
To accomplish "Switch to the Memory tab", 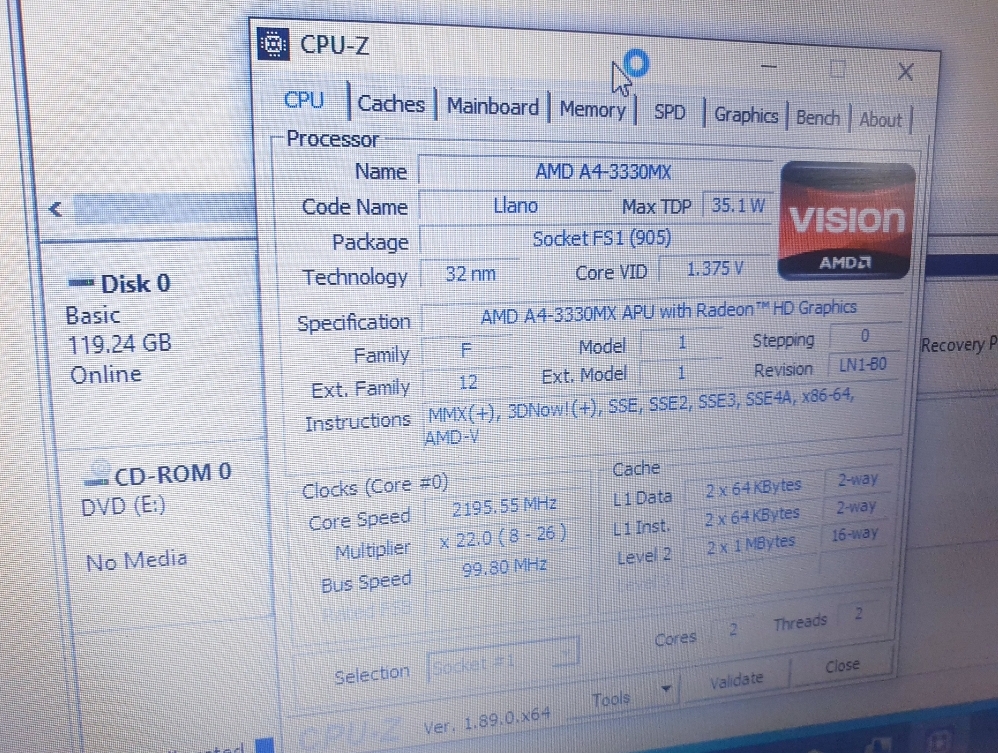I will point(592,110).
